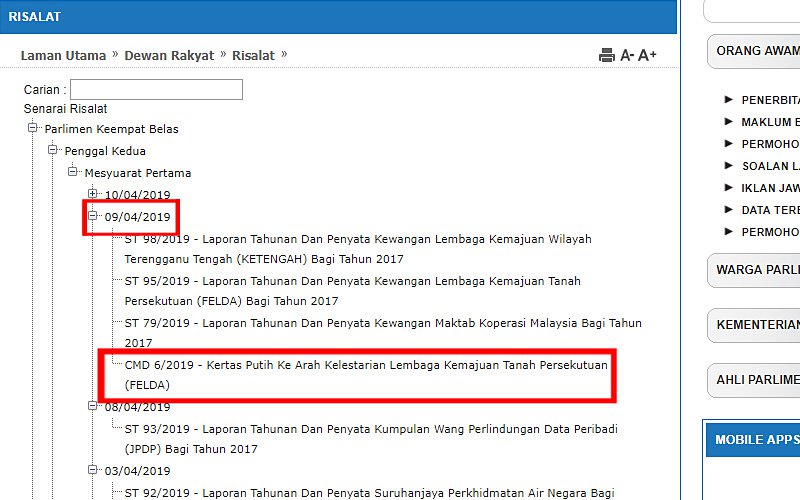Go to Laman Utama breadcrumb link

(63, 56)
